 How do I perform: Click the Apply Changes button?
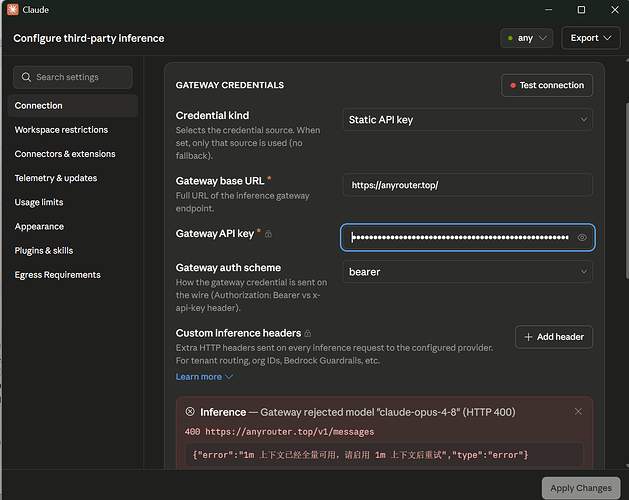click(x=581, y=488)
